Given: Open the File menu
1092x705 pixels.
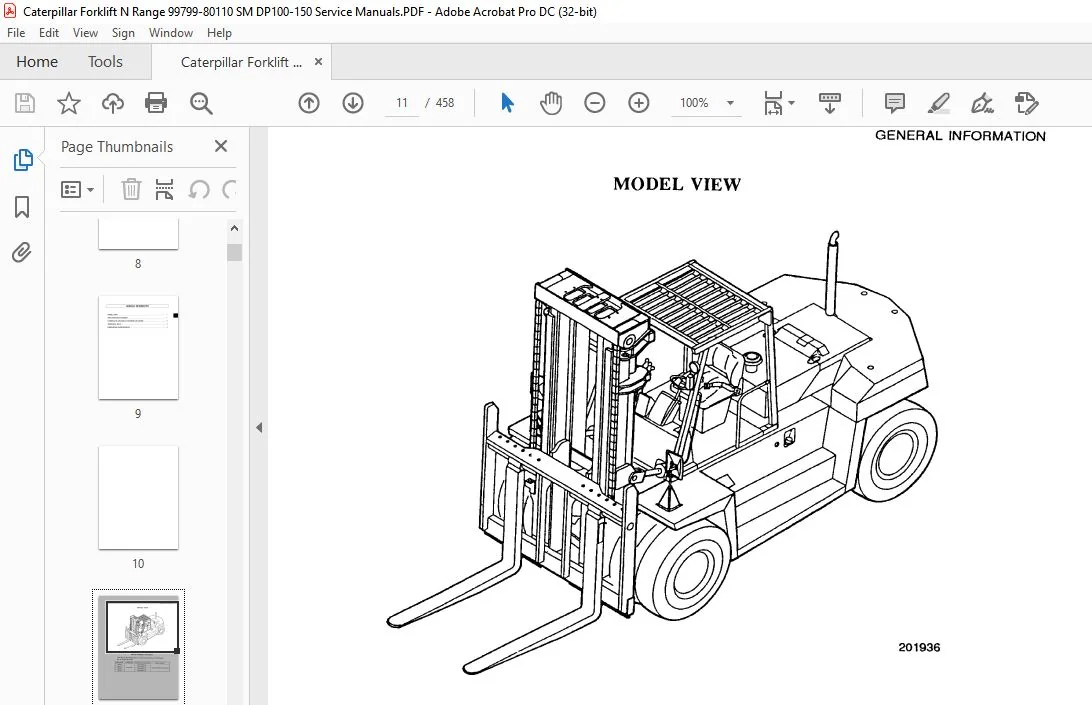Looking at the screenshot, I should click(x=16, y=33).
